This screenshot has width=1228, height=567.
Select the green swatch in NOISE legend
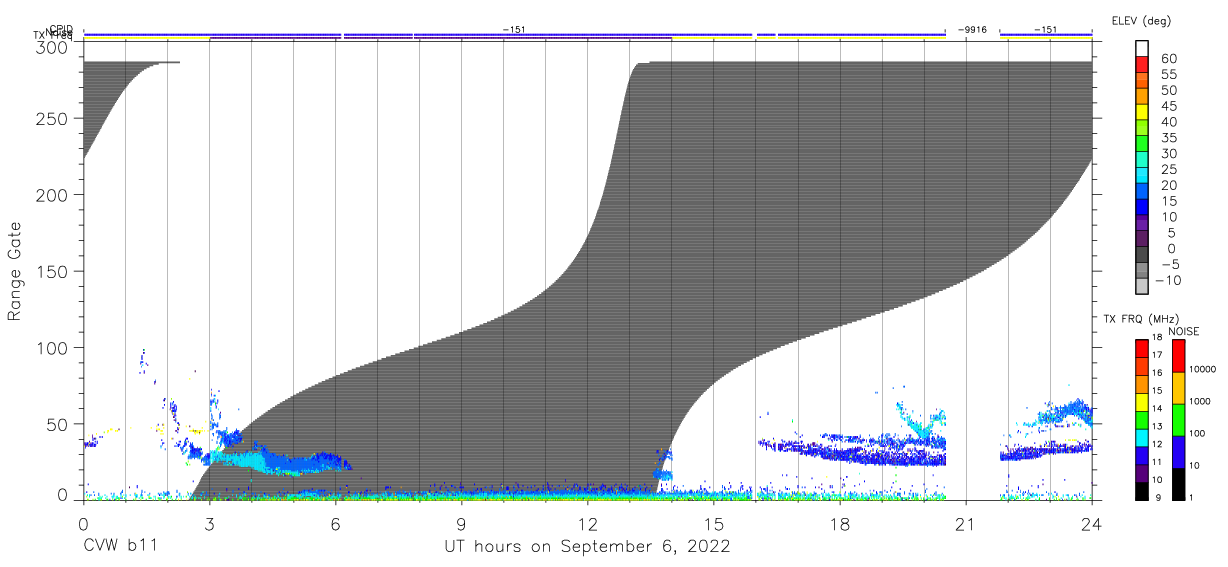pyautogui.click(x=1178, y=420)
